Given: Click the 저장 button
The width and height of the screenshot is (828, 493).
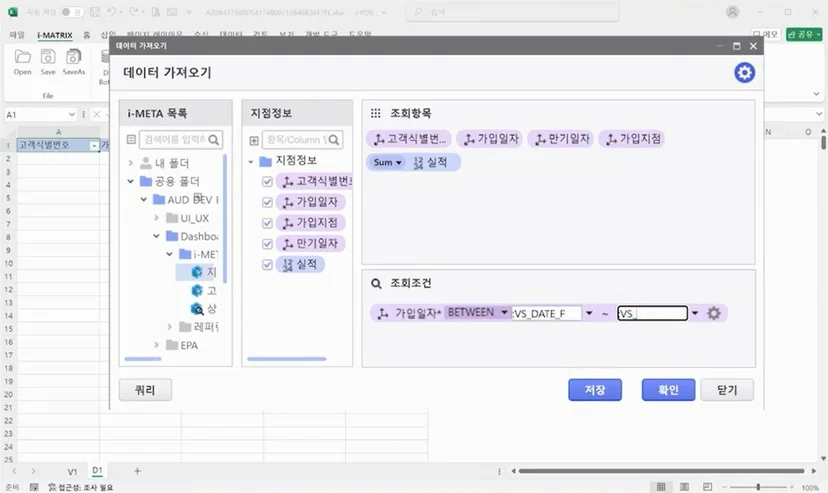Looking at the screenshot, I should click(595, 390).
